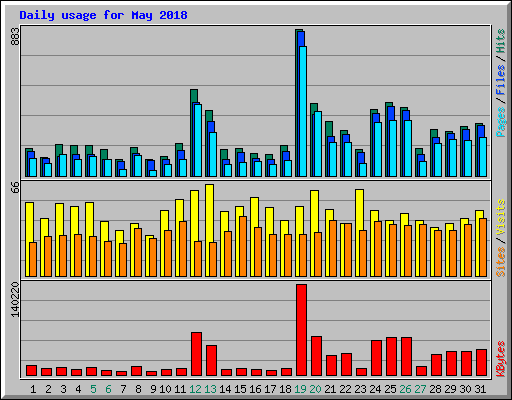
Task: Click the 140220 KBytes axis label
Action: (15, 300)
